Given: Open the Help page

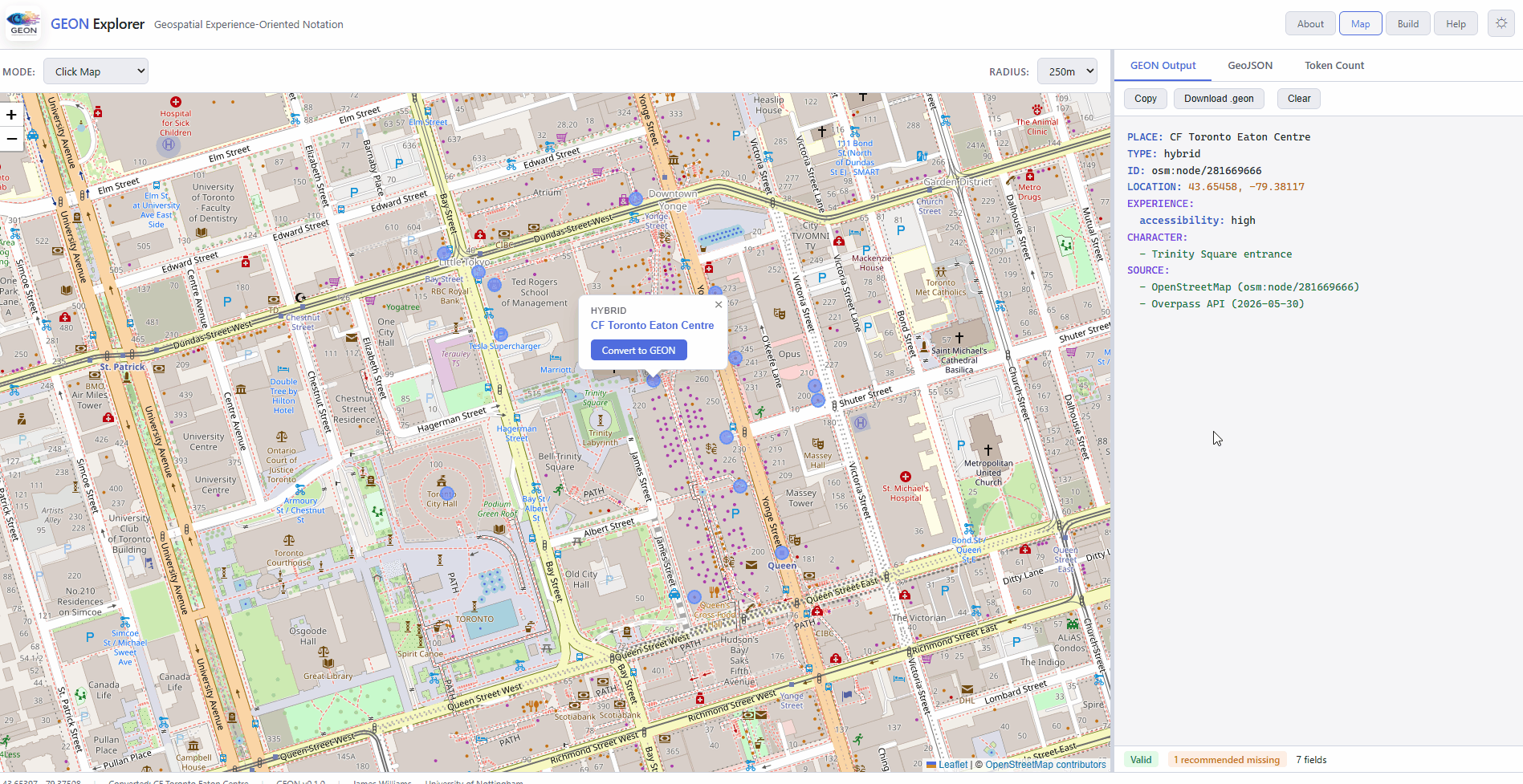Looking at the screenshot, I should point(1456,24).
